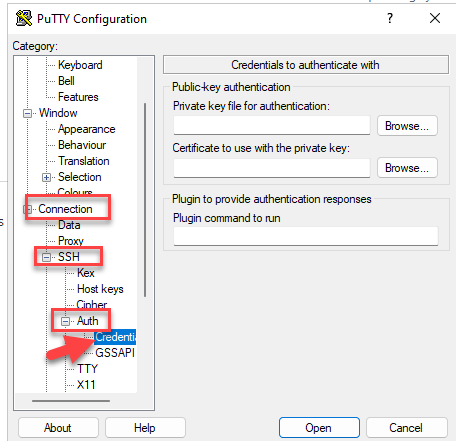Select Features in the category tree
Image resolution: width=456 pixels, height=441 pixels.
pos(78,97)
